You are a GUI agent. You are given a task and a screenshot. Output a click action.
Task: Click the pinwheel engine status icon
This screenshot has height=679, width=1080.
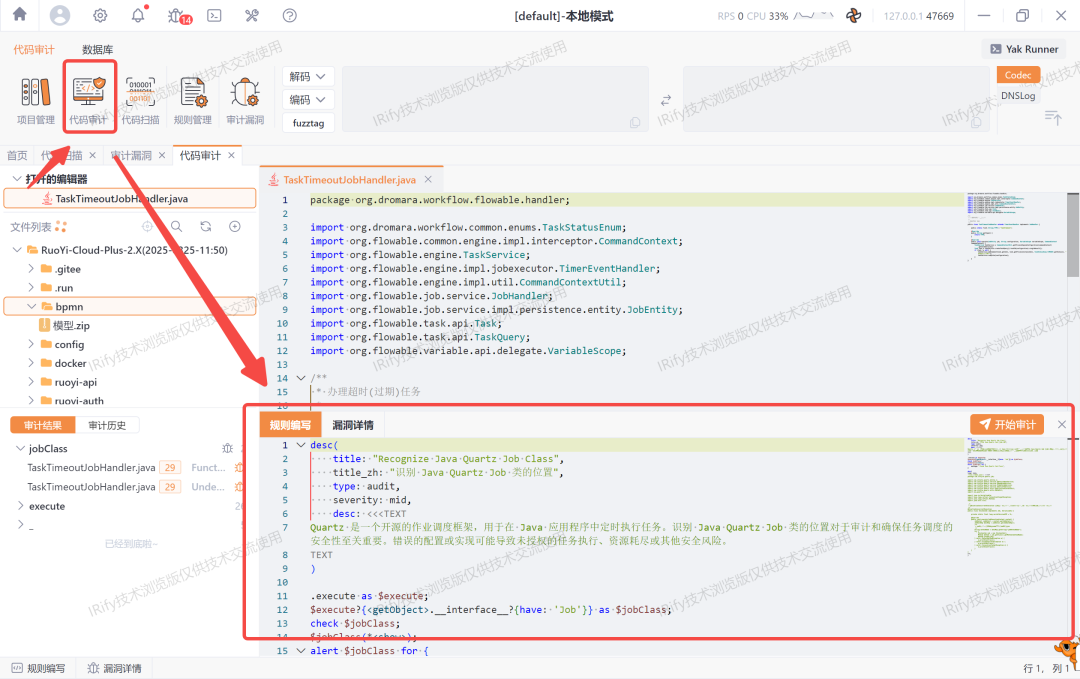point(853,15)
